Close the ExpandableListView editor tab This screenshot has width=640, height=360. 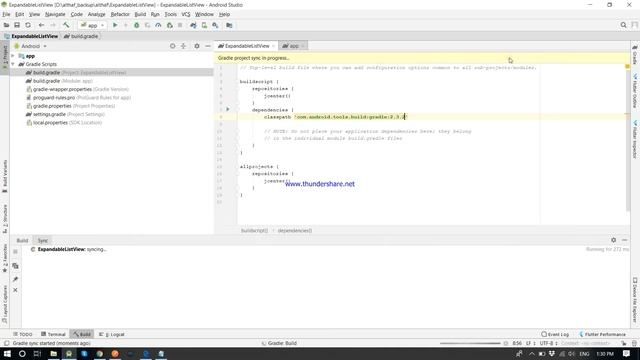tap(273, 46)
